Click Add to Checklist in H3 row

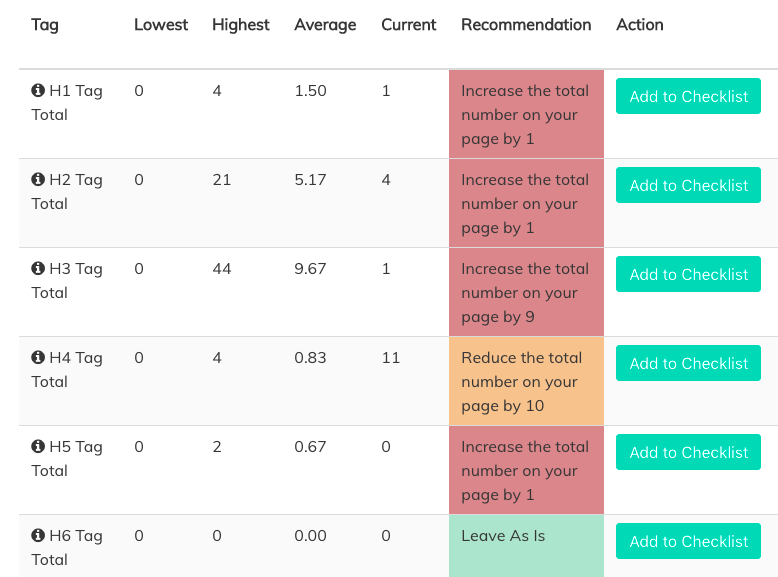(x=688, y=275)
